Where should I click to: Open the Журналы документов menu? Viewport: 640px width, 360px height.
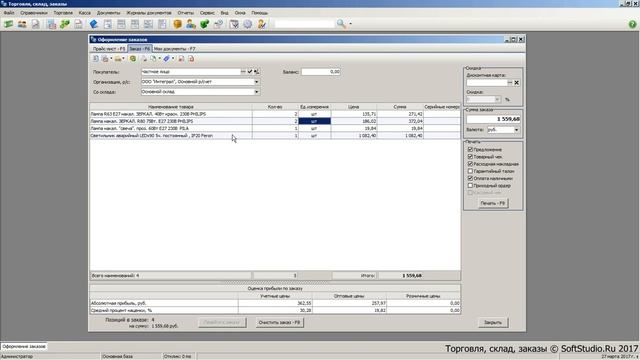(x=149, y=13)
